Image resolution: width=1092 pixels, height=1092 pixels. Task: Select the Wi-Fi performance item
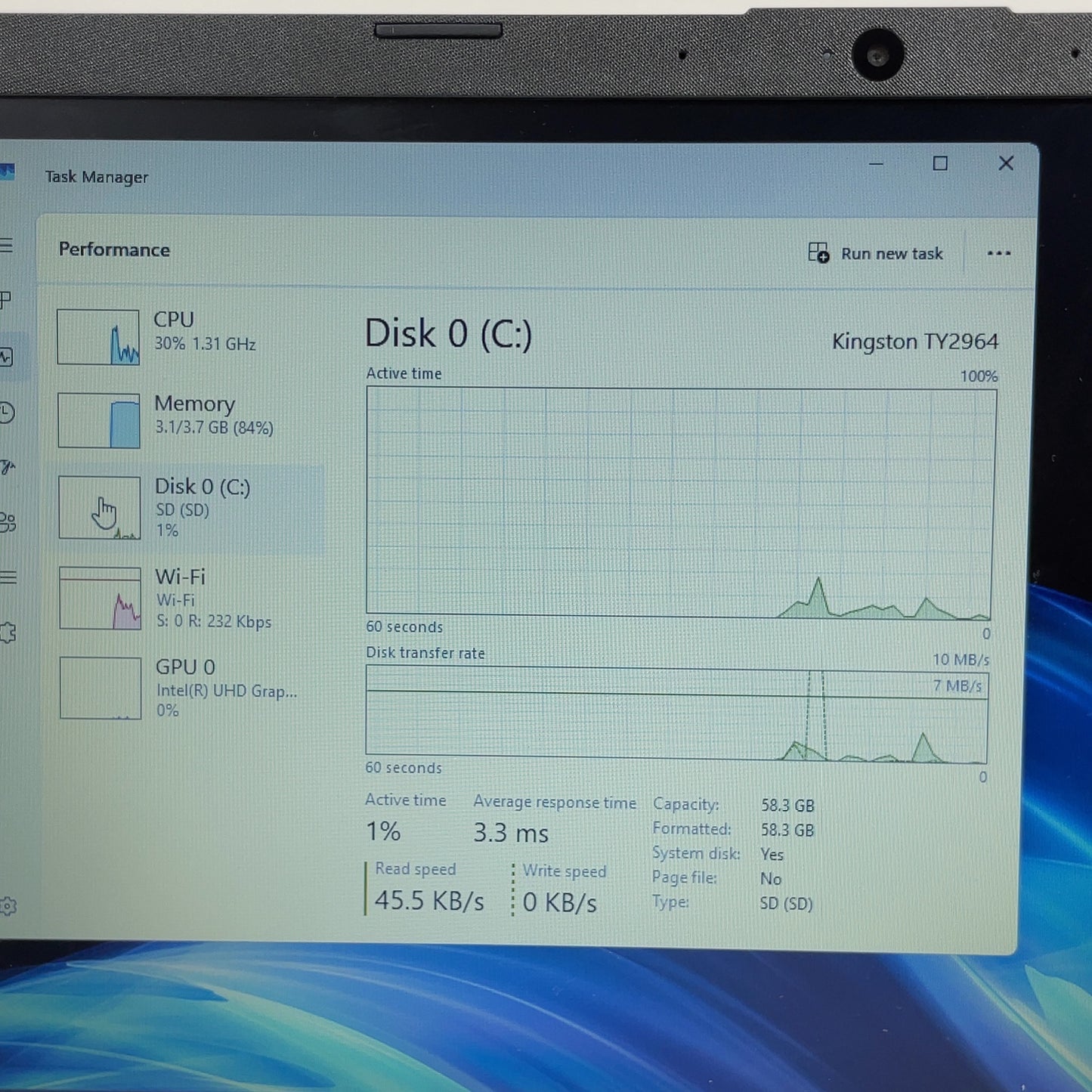click(189, 598)
